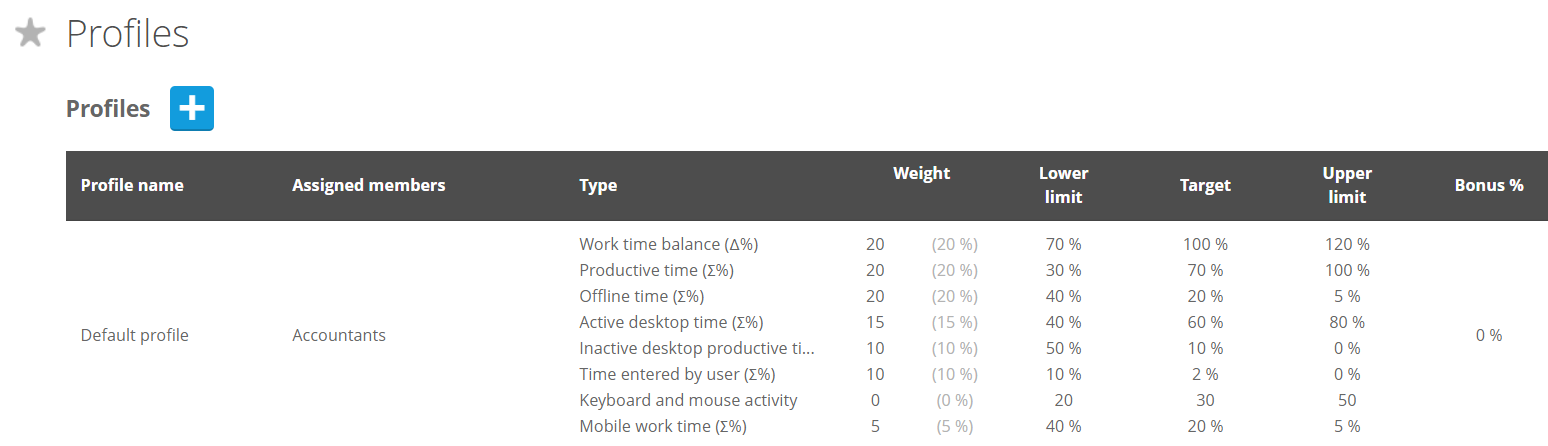
Task: Select Mobile work time type entry
Action: coord(663,426)
